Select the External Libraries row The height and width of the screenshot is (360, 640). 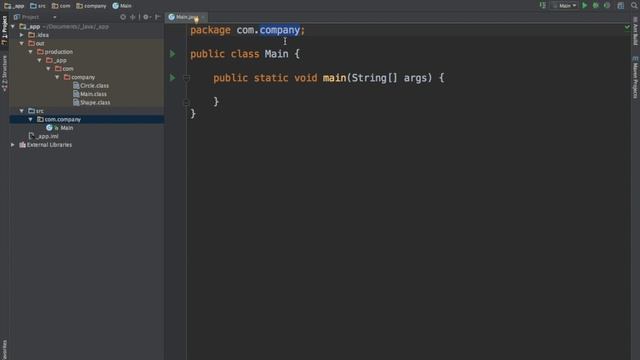pos(87,145)
